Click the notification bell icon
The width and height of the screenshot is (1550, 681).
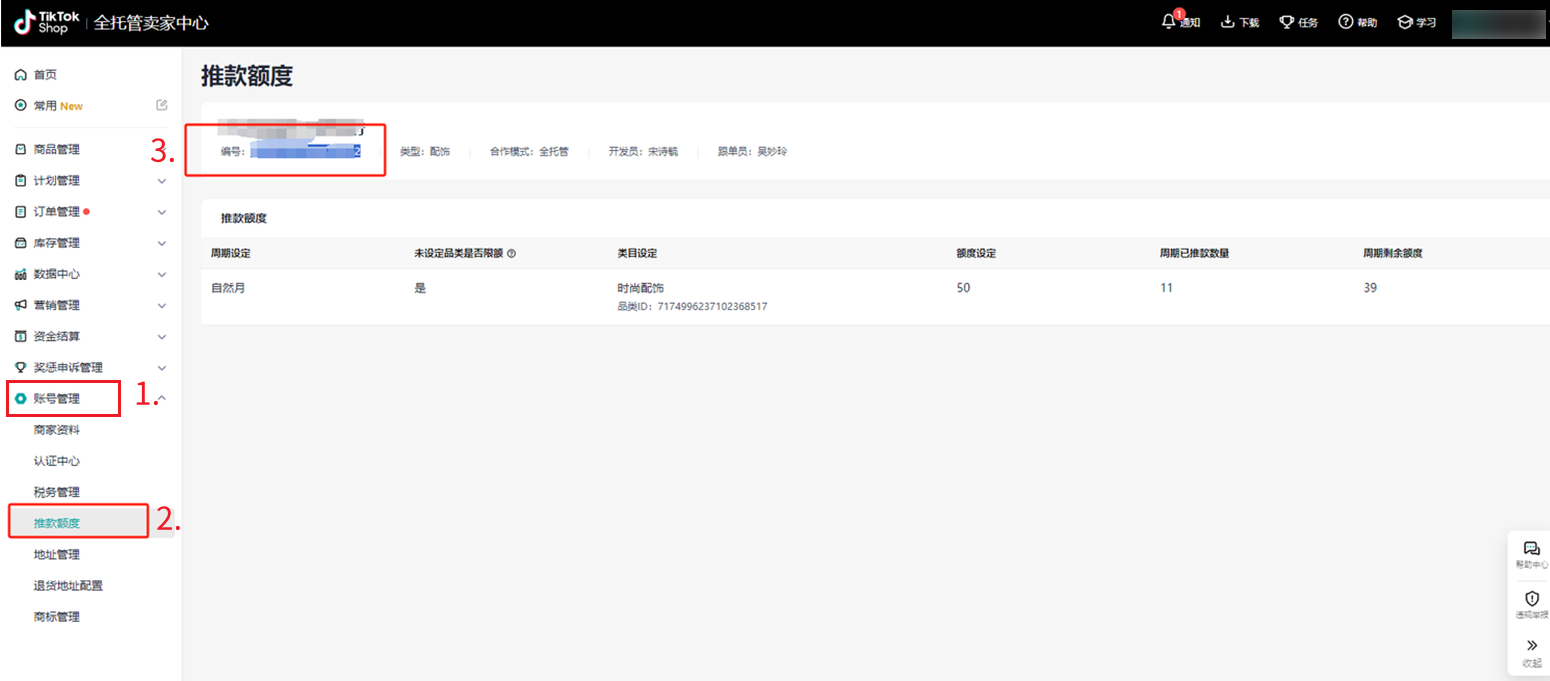(1169, 22)
